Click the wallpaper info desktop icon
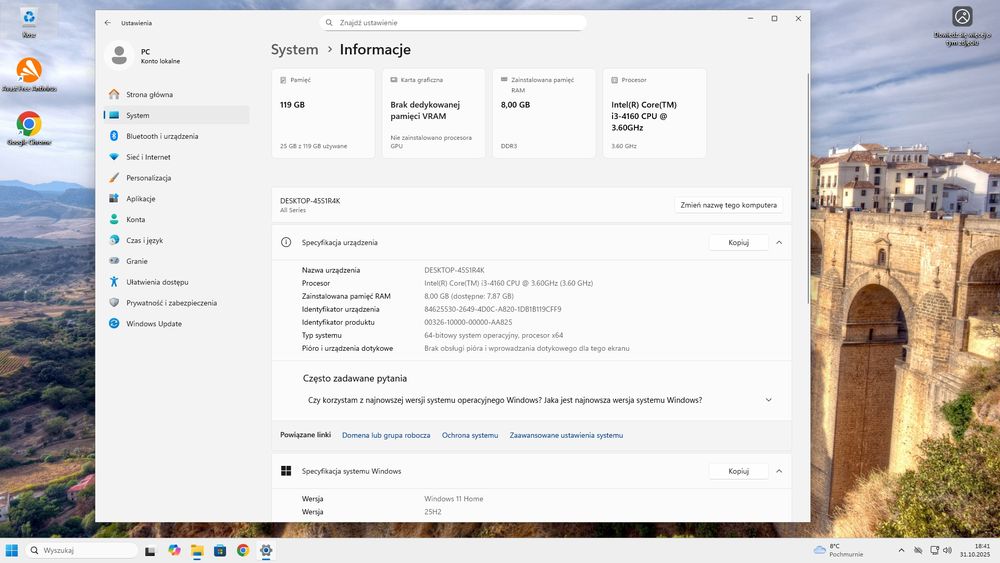Screen dimensions: 1000x563 (x=962, y=26)
